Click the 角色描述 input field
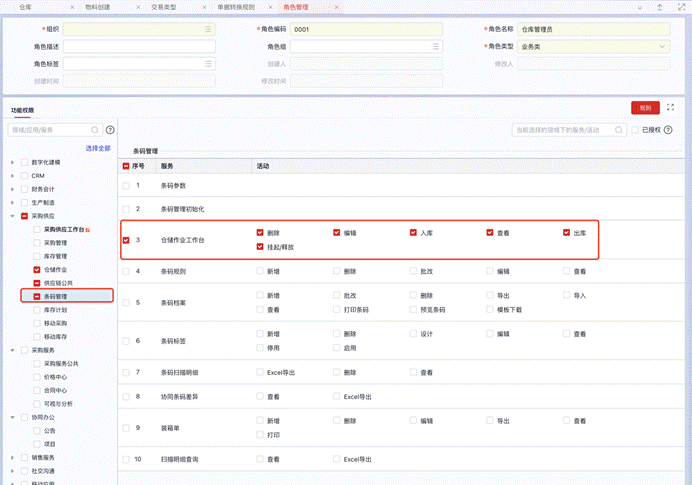 pos(139,47)
